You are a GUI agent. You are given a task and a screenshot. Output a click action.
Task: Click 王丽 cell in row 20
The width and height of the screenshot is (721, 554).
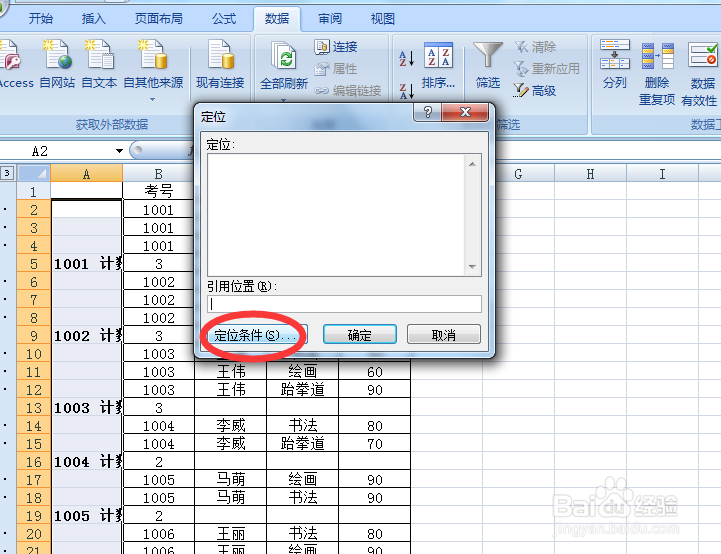click(231, 534)
